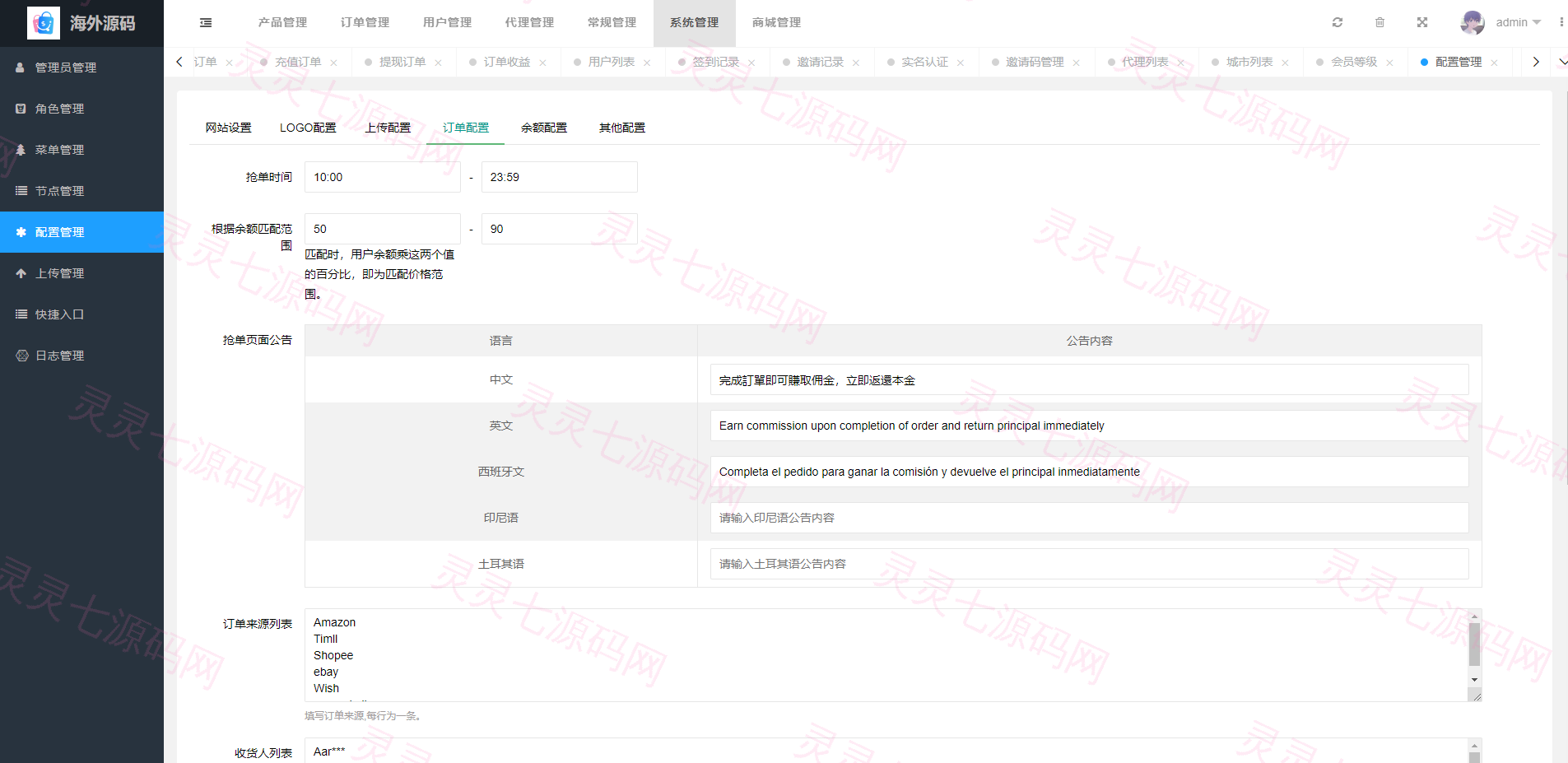The height and width of the screenshot is (763, 1568).
Task: Close the 提现订单 tab
Action: pos(438,63)
